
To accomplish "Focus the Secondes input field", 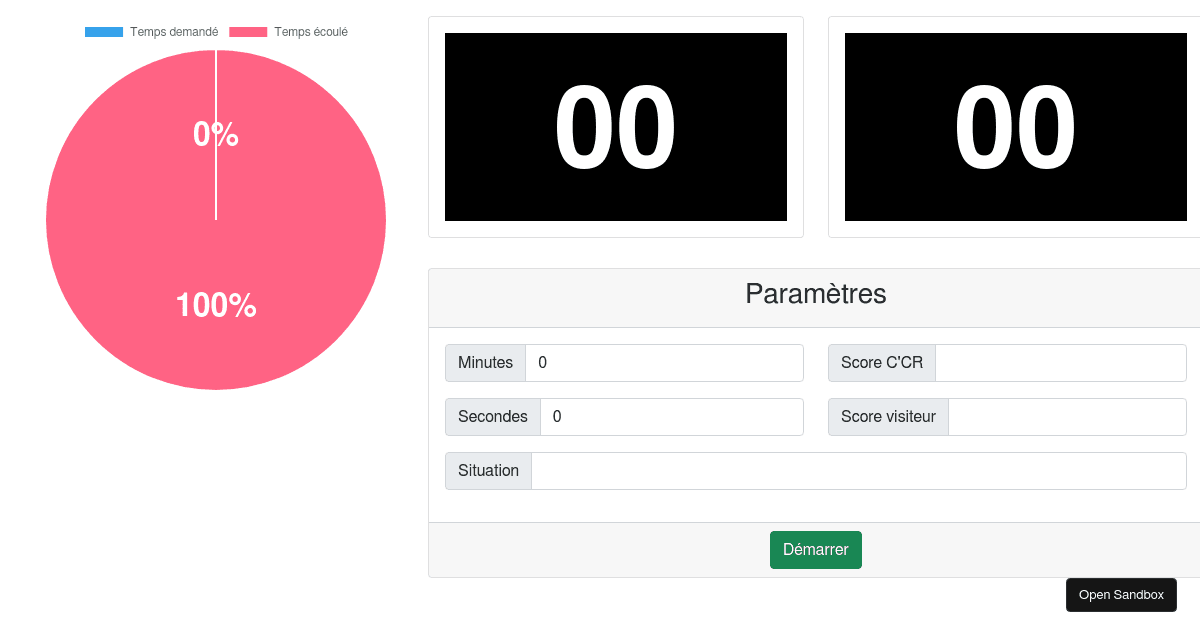I will tap(671, 417).
